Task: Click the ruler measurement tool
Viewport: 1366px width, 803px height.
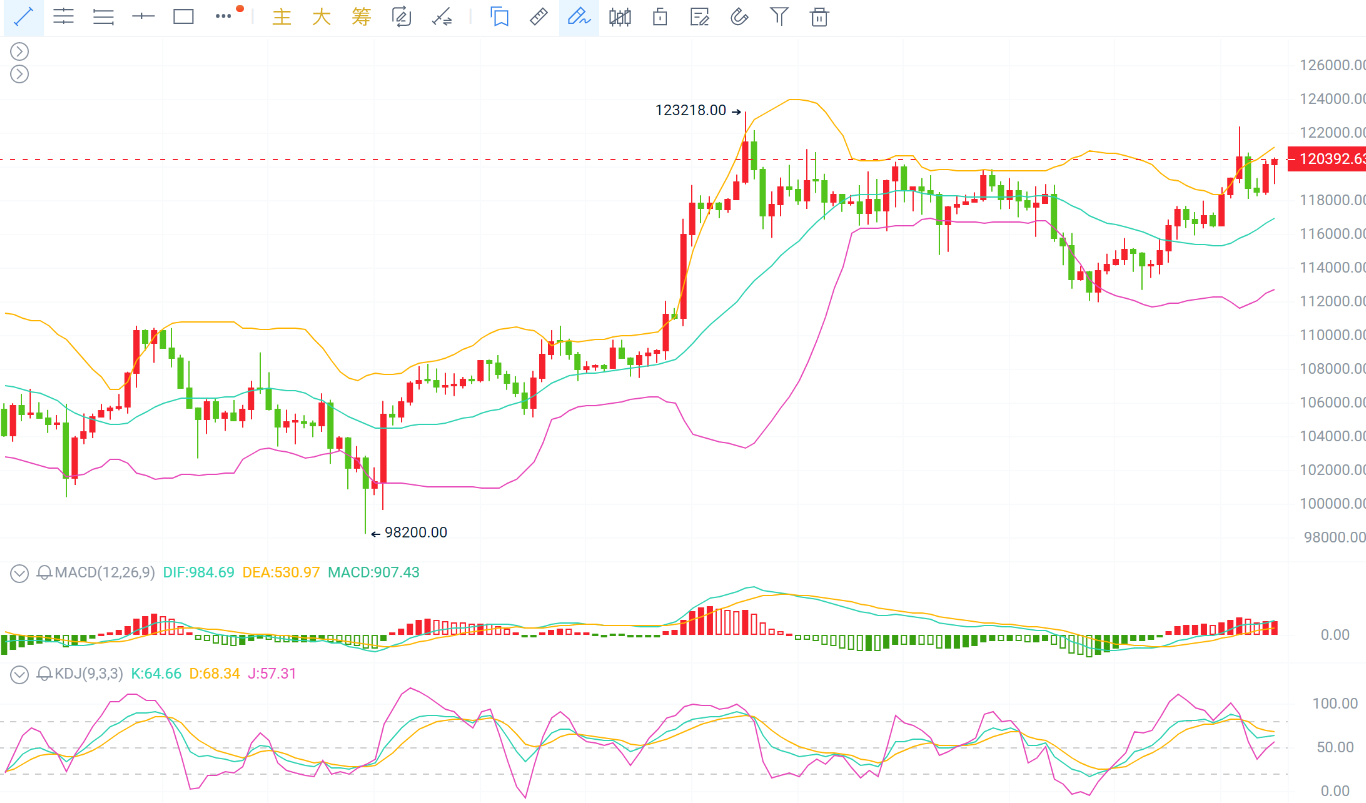Action: [538, 17]
